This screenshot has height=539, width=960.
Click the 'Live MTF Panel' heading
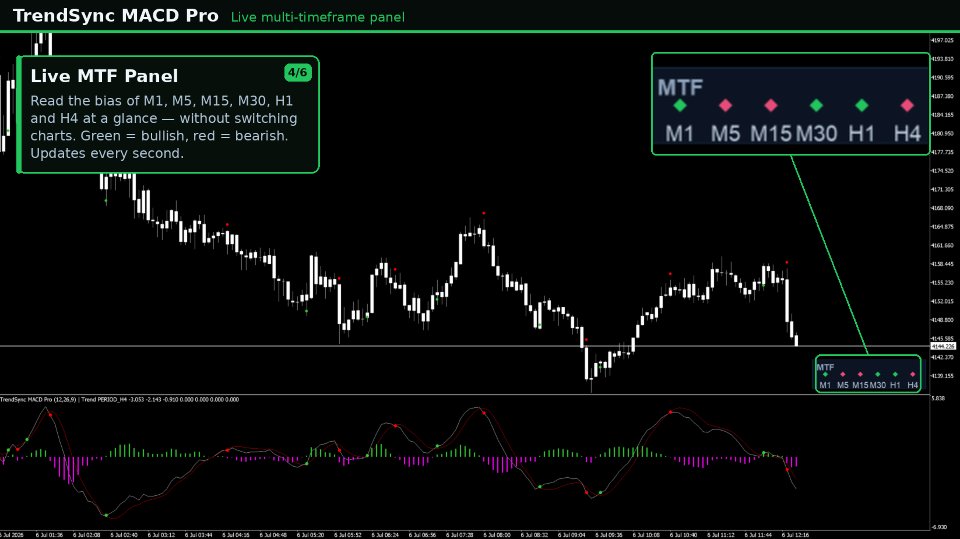[104, 76]
